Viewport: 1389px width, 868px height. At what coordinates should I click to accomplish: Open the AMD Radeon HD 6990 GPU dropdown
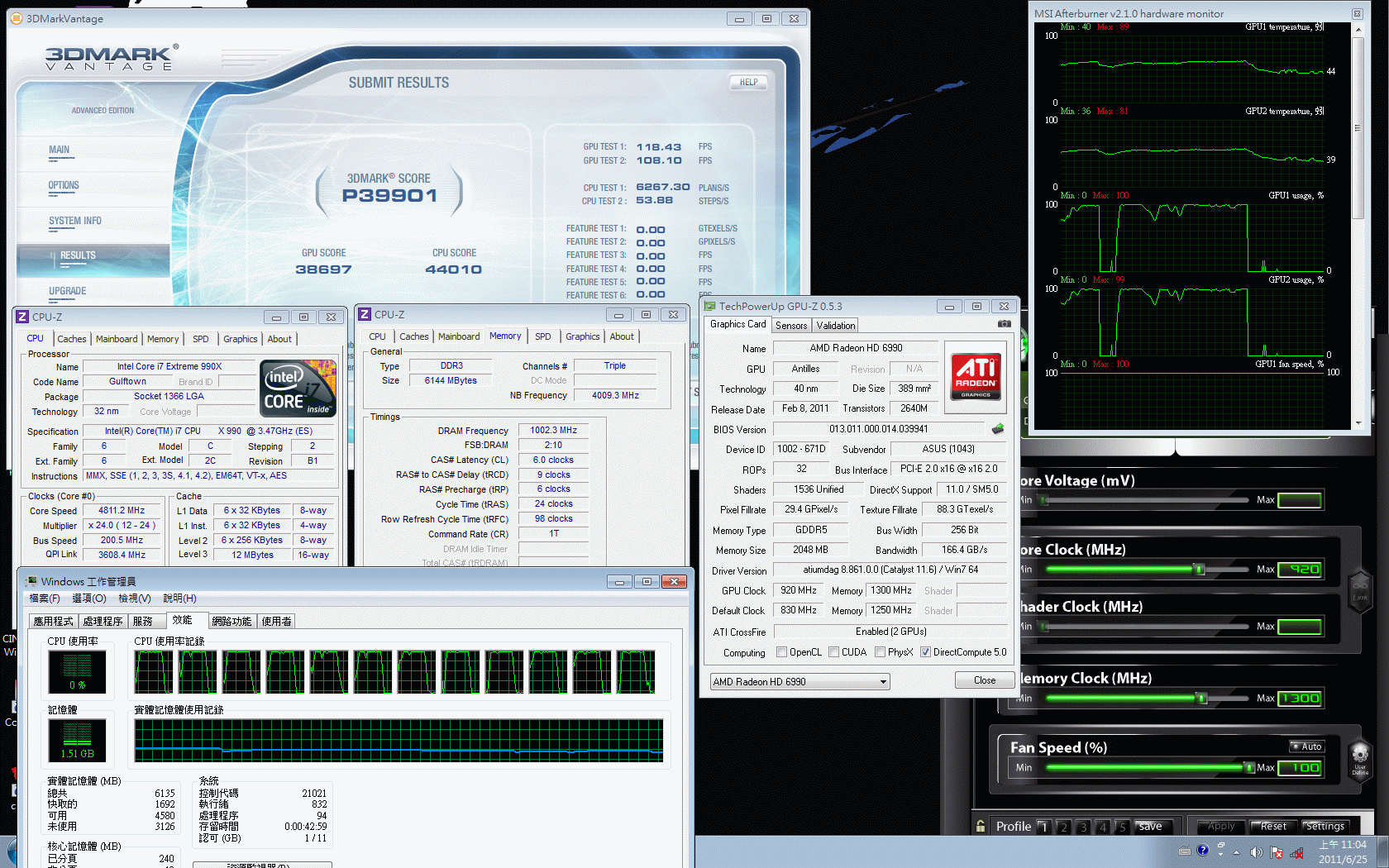[x=800, y=682]
